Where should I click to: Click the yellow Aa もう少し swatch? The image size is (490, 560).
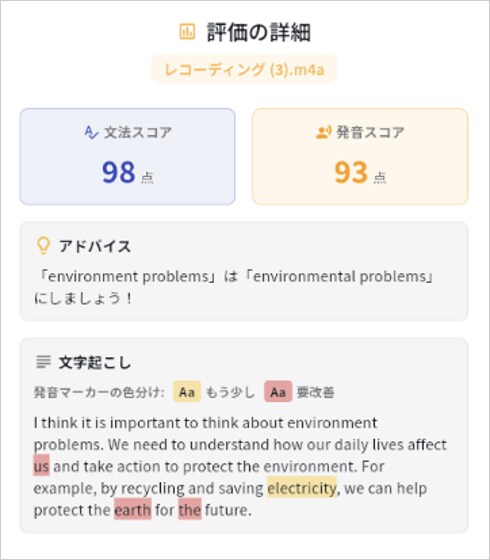click(187, 392)
